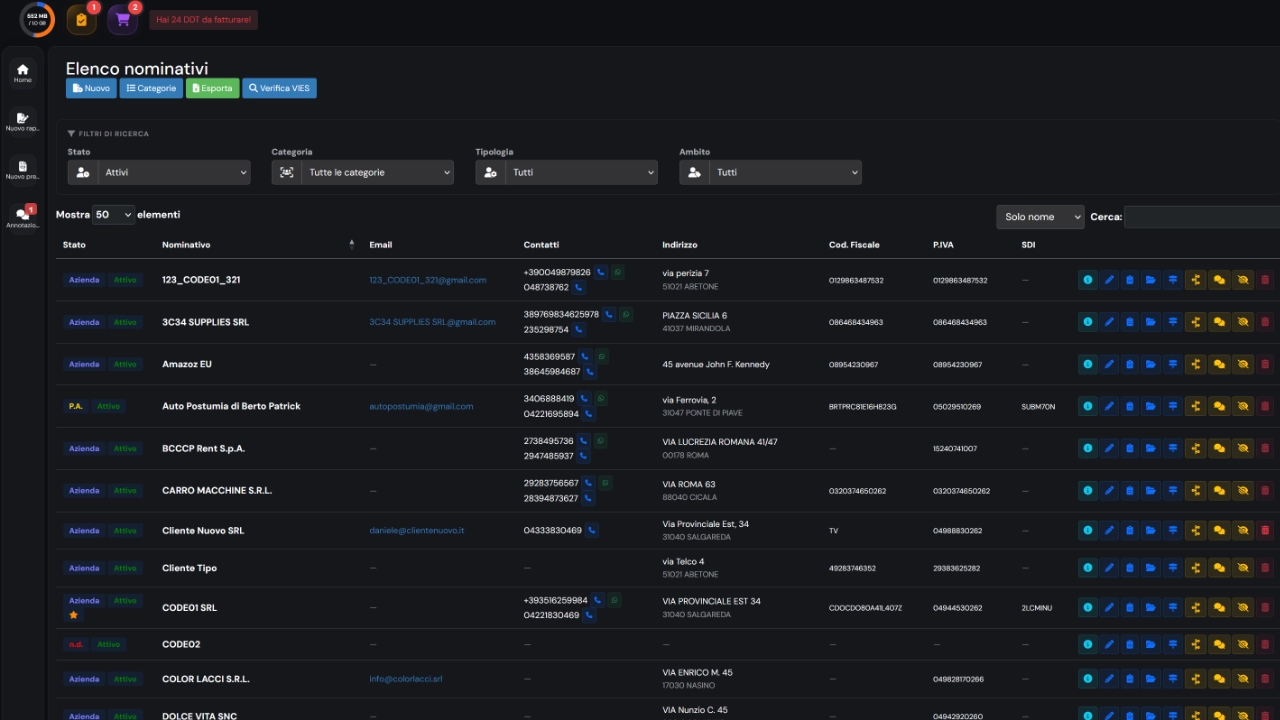
Task: Delete 123_CODE01_321 with trash icon
Action: (x=1265, y=280)
